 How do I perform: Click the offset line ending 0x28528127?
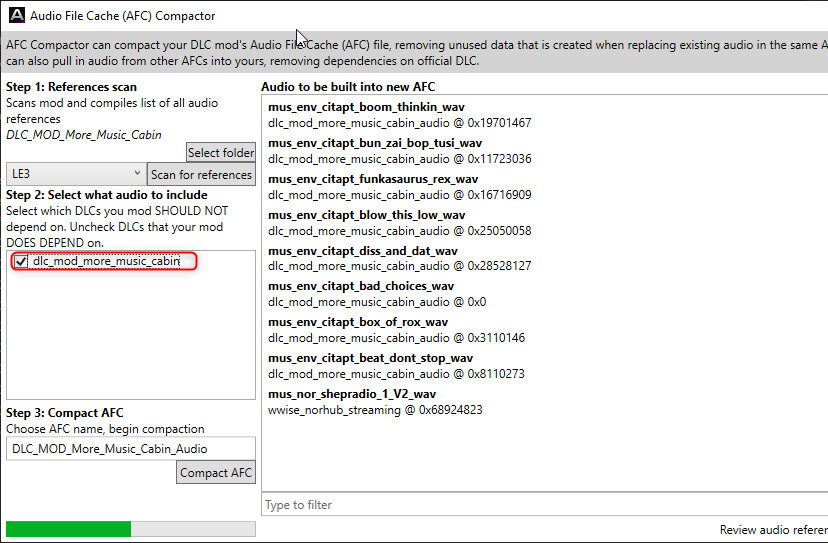click(399, 266)
